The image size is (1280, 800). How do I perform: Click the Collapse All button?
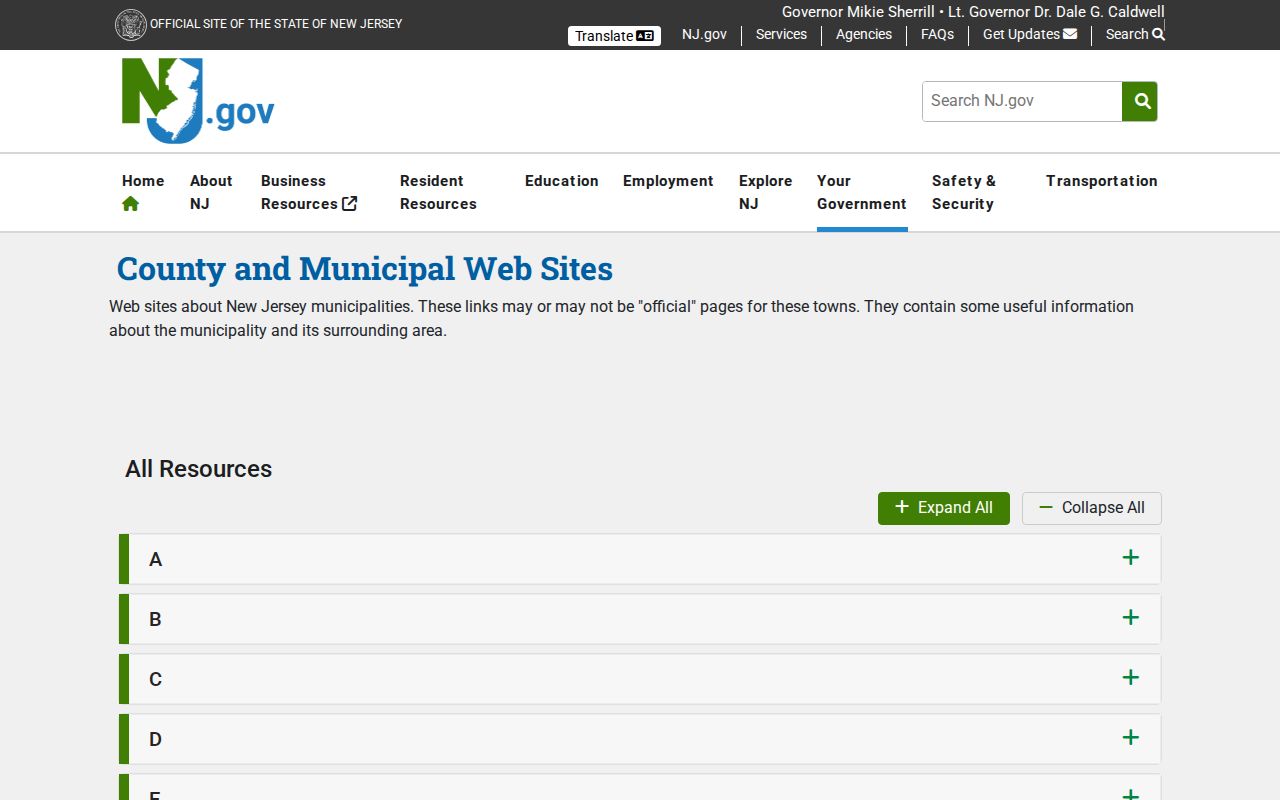(x=1092, y=508)
